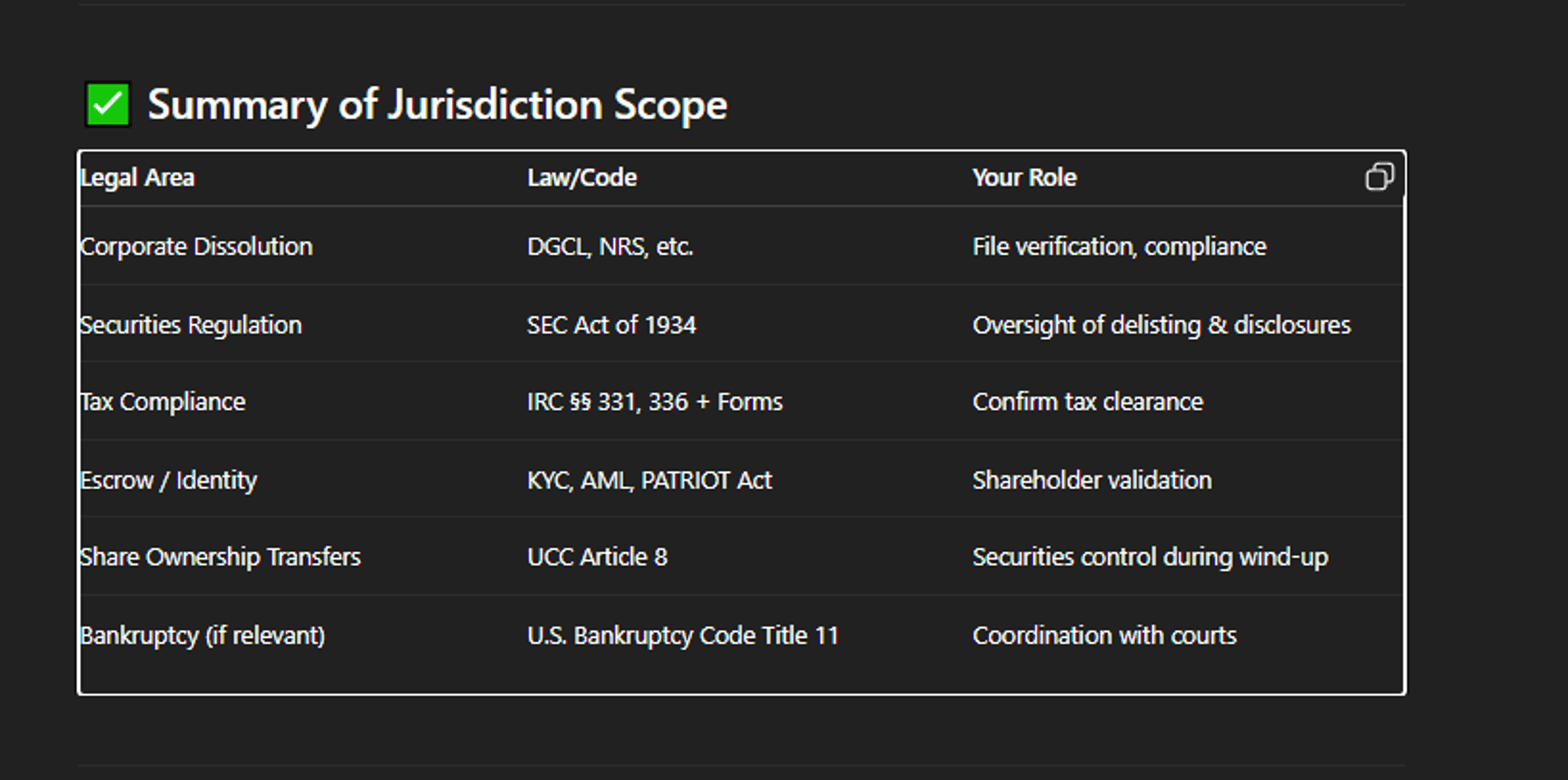Click the copy table icon

coord(1379,176)
